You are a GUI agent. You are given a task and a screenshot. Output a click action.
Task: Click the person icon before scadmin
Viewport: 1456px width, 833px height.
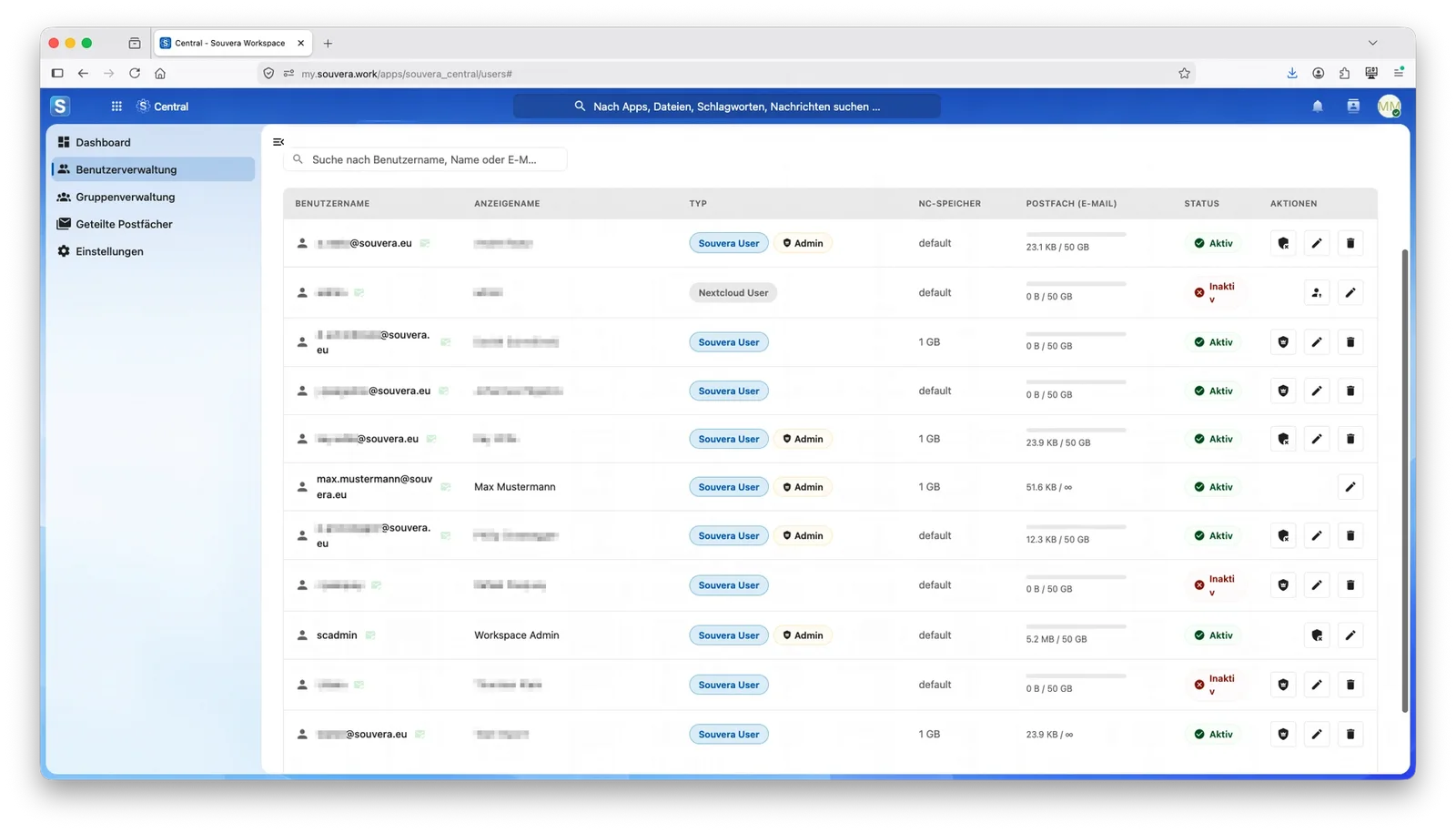[x=302, y=635]
